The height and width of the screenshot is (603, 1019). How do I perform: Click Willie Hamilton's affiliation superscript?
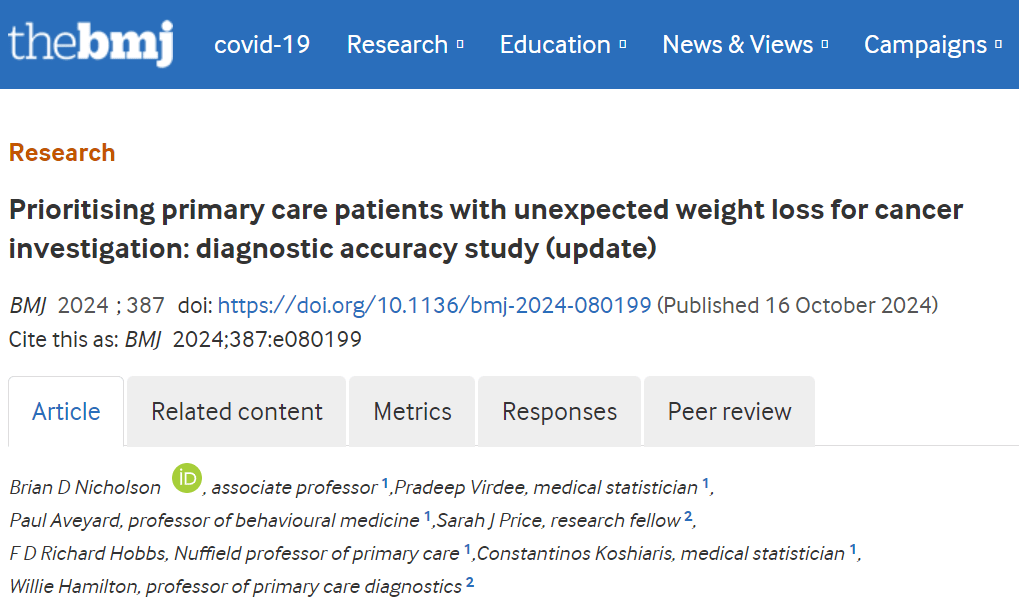(x=469, y=582)
